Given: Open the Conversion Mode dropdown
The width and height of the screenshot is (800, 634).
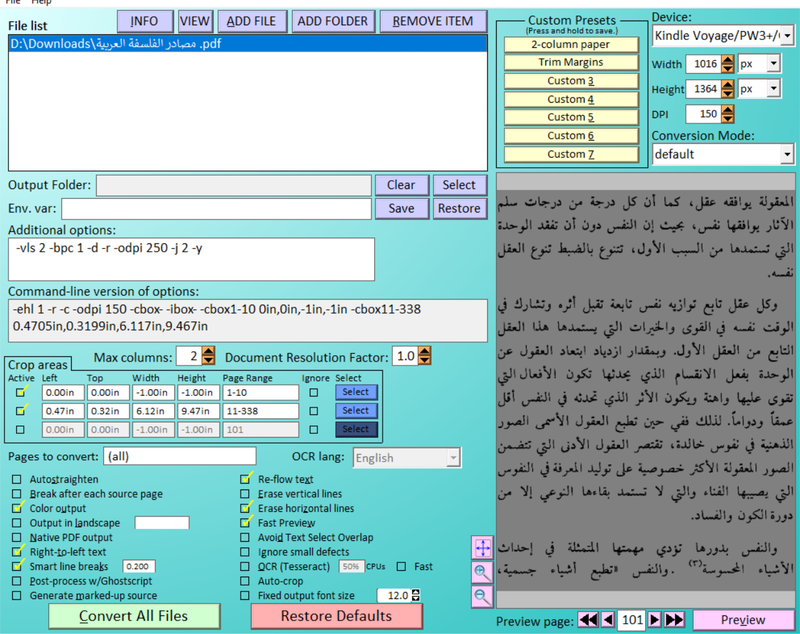Looking at the screenshot, I should [785, 153].
